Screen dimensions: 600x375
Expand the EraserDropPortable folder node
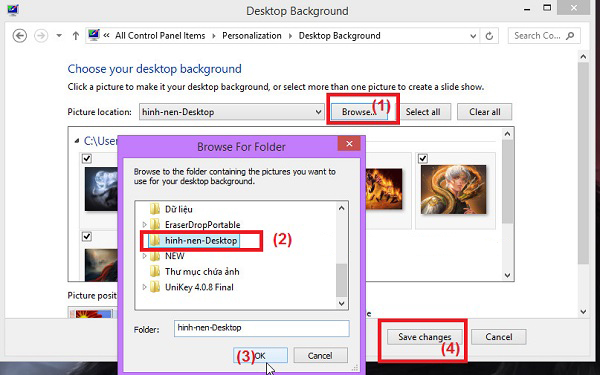144,224
